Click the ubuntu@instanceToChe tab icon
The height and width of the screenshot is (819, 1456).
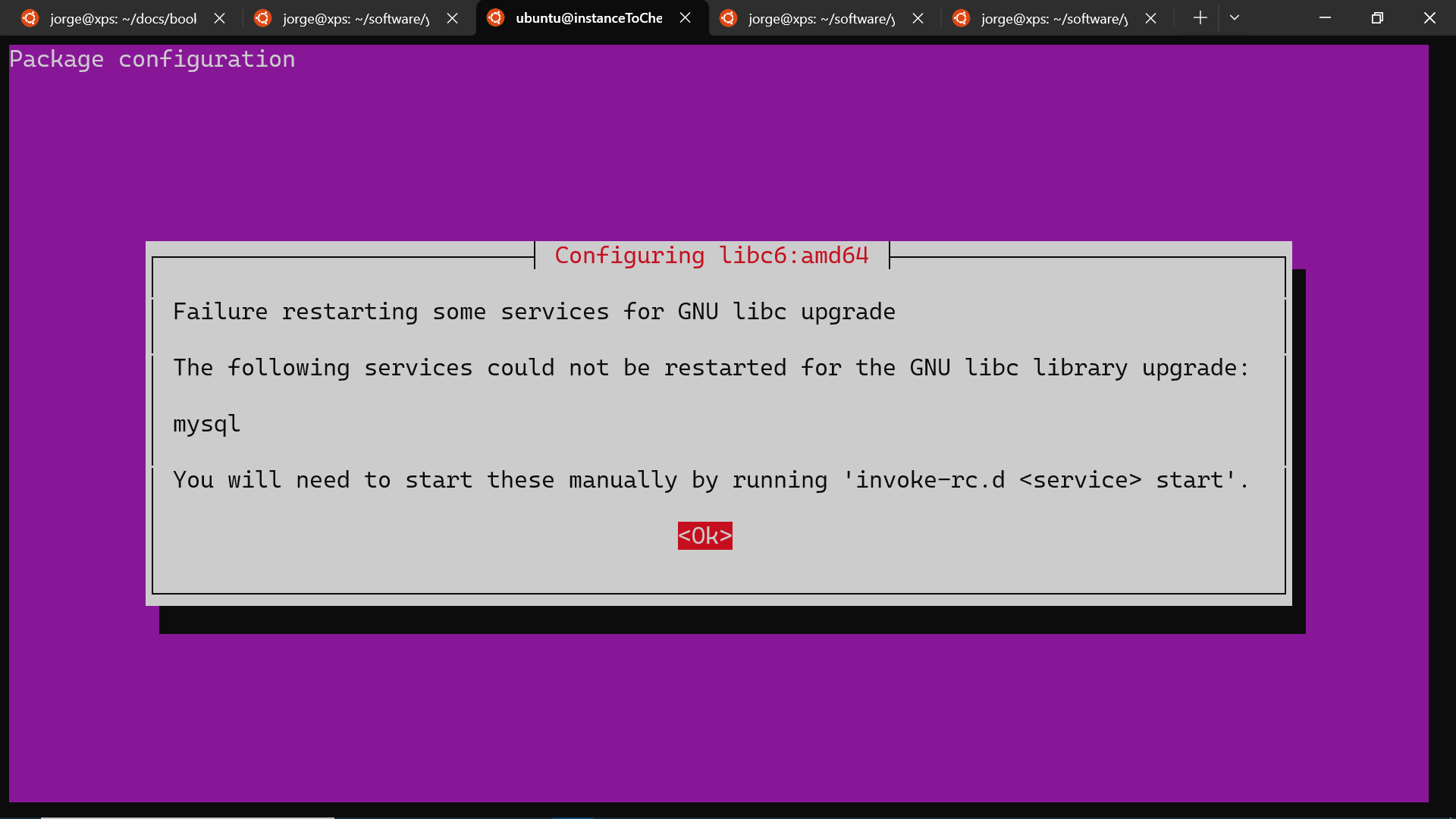click(x=494, y=18)
